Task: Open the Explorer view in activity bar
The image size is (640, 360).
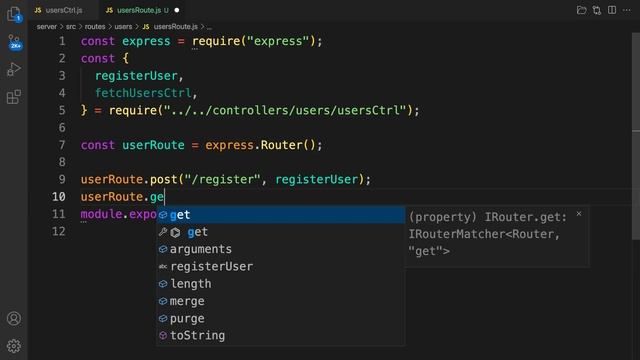Action: pos(14,14)
